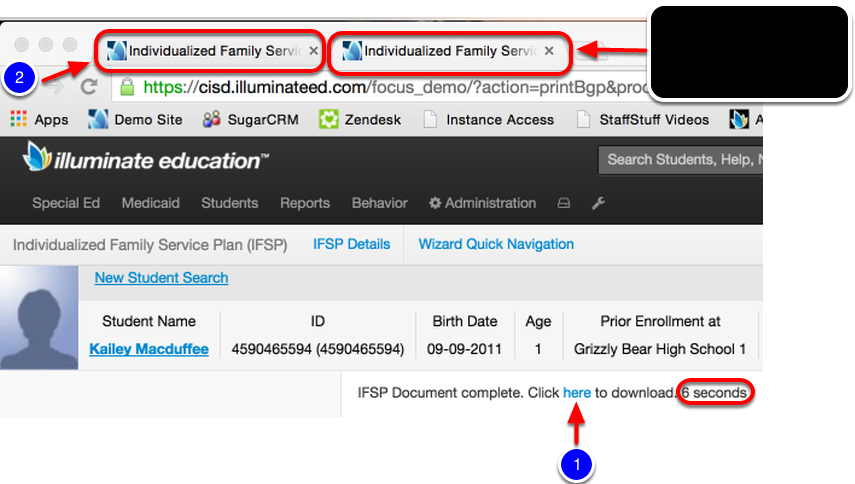The width and height of the screenshot is (855, 484).
Task: Click the Age column header
Action: pos(538,321)
